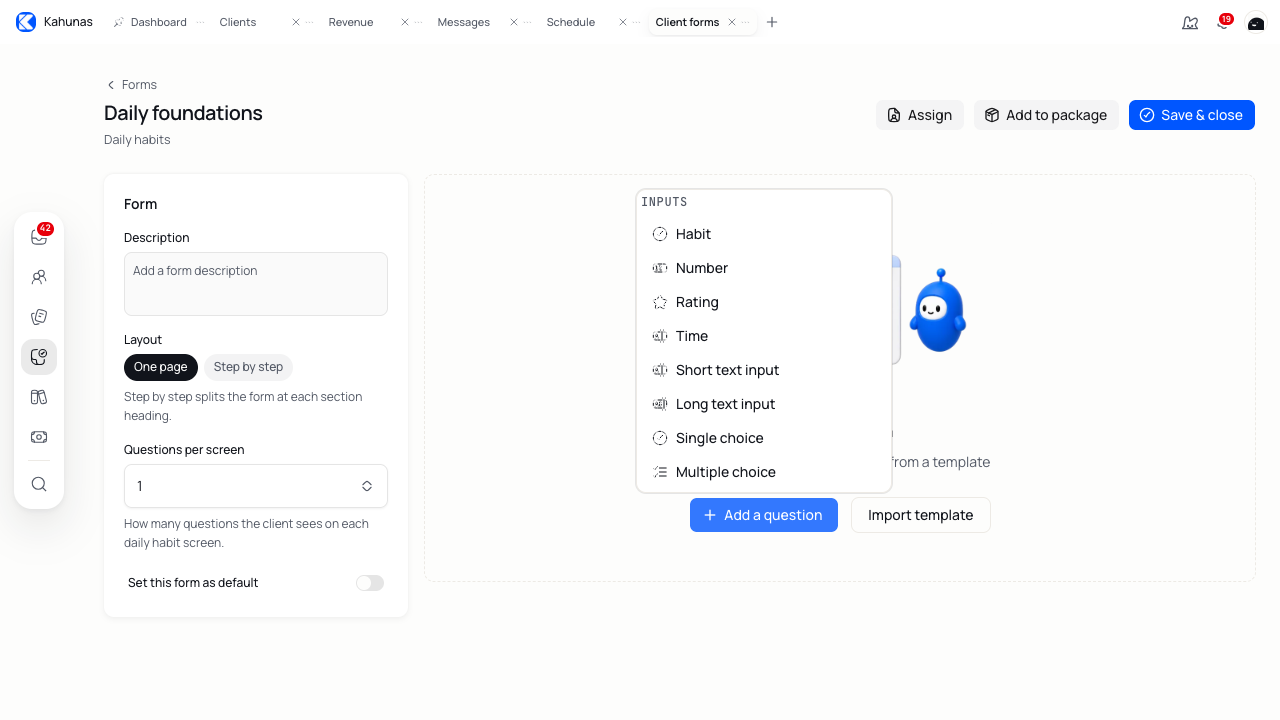Open the library books icon in sidebar

click(x=39, y=397)
